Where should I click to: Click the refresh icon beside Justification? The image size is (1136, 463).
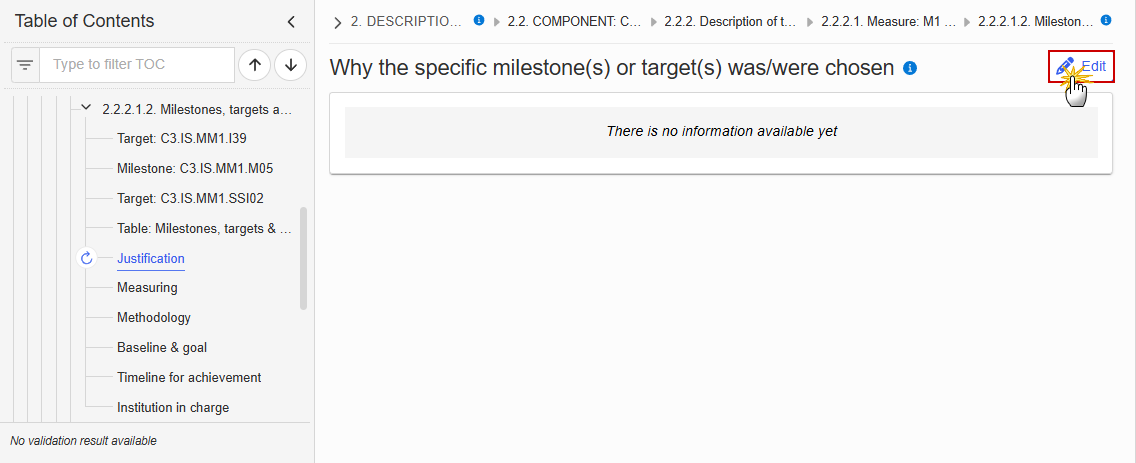pos(87,258)
